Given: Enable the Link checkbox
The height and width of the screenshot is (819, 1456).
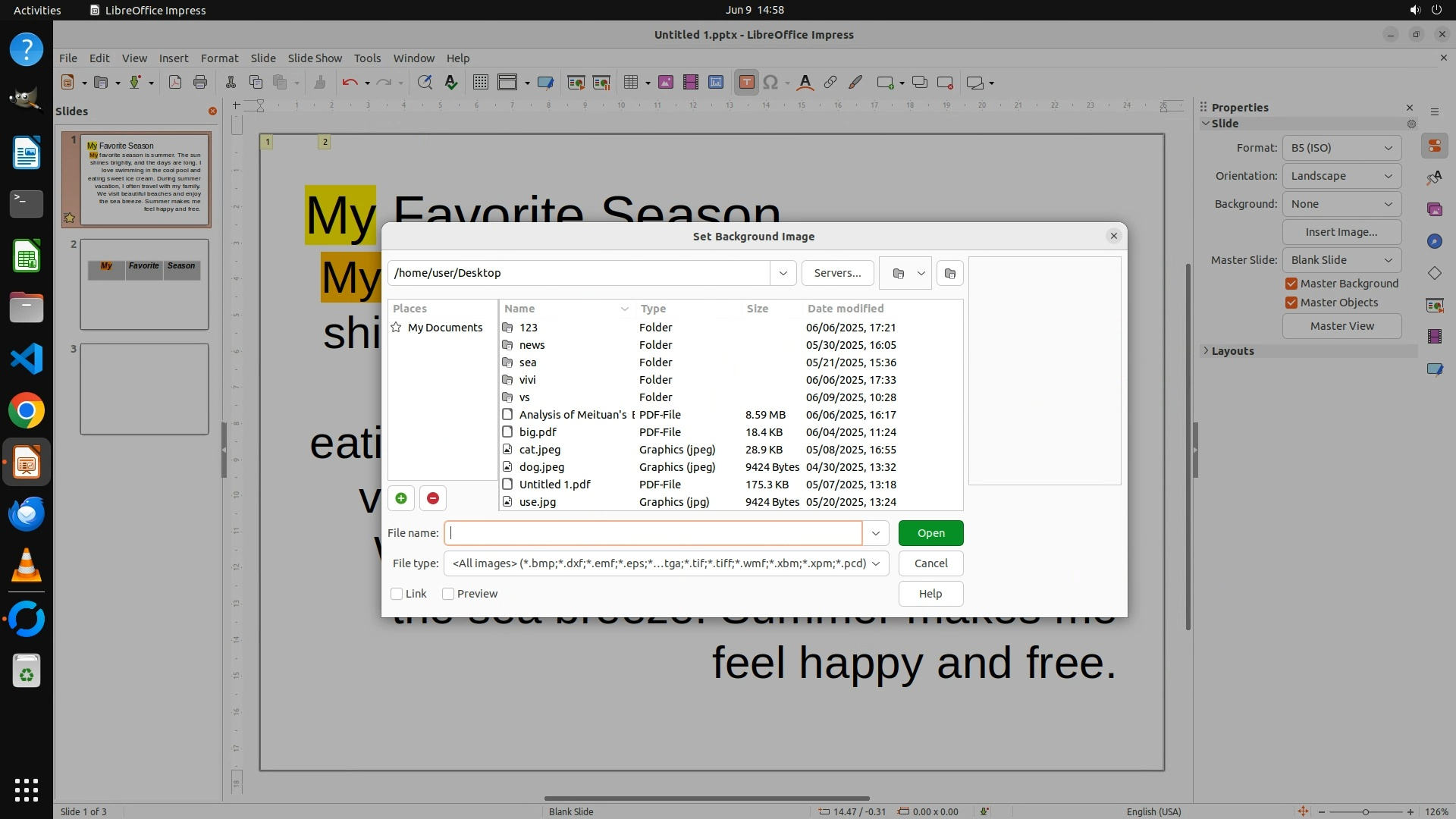Looking at the screenshot, I should [x=397, y=594].
